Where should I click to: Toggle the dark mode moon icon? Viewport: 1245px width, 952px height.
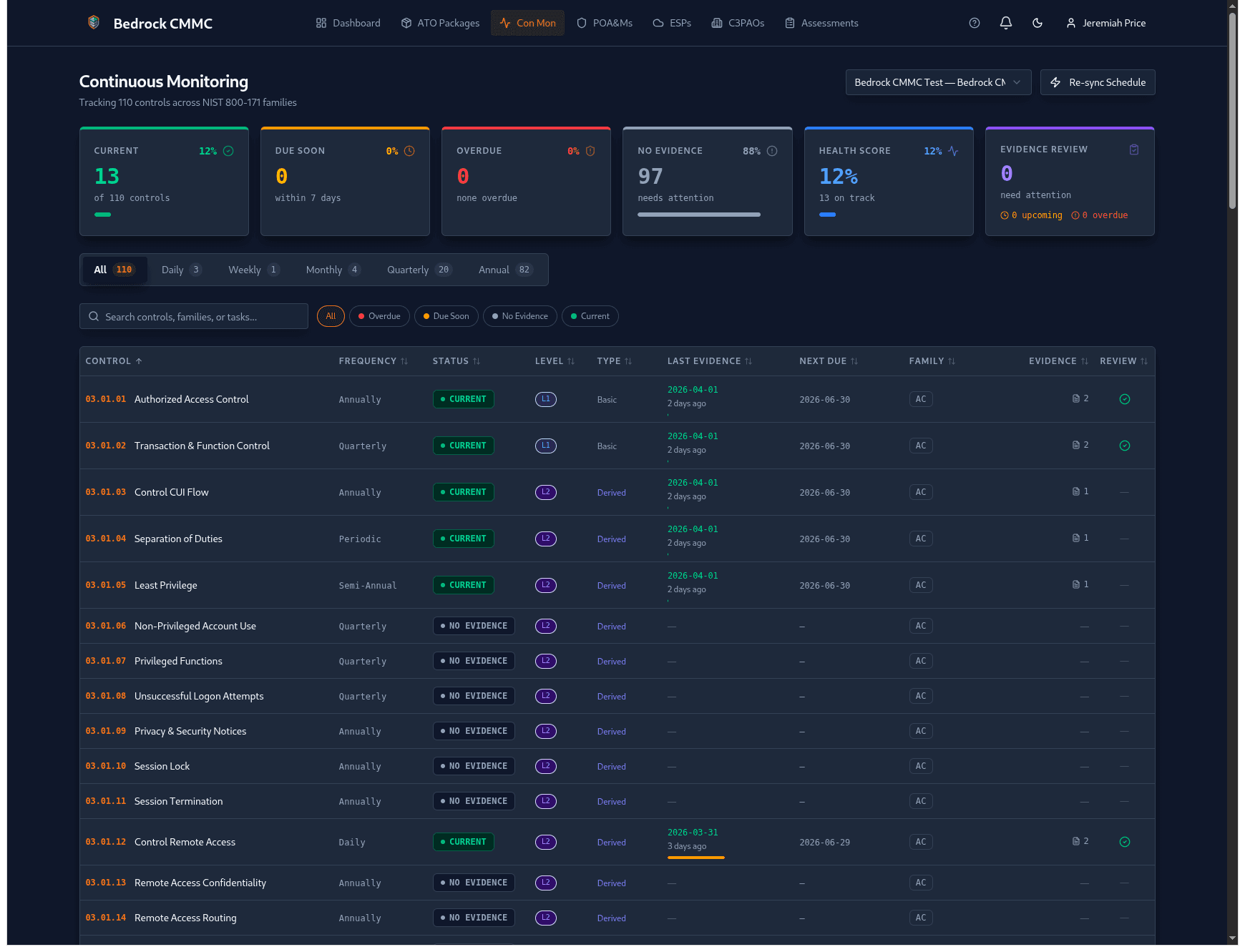click(x=1037, y=23)
